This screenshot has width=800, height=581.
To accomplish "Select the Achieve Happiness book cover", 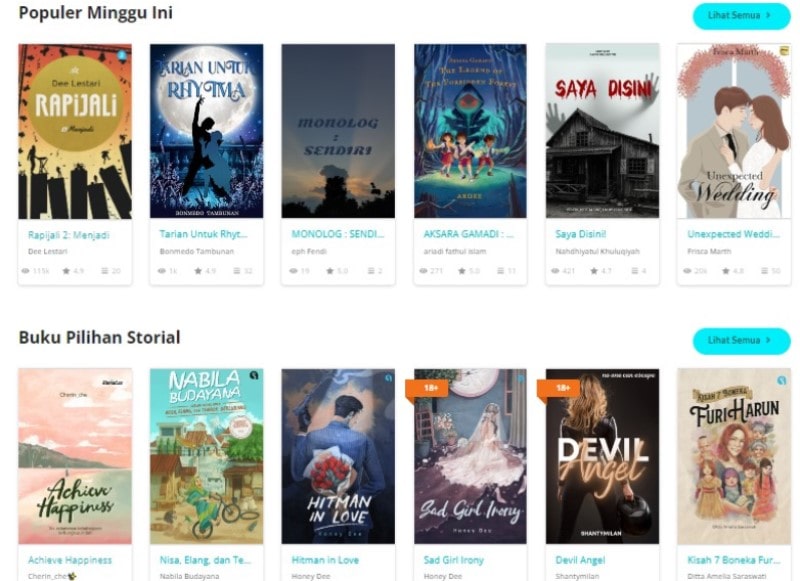I will tap(75, 456).
